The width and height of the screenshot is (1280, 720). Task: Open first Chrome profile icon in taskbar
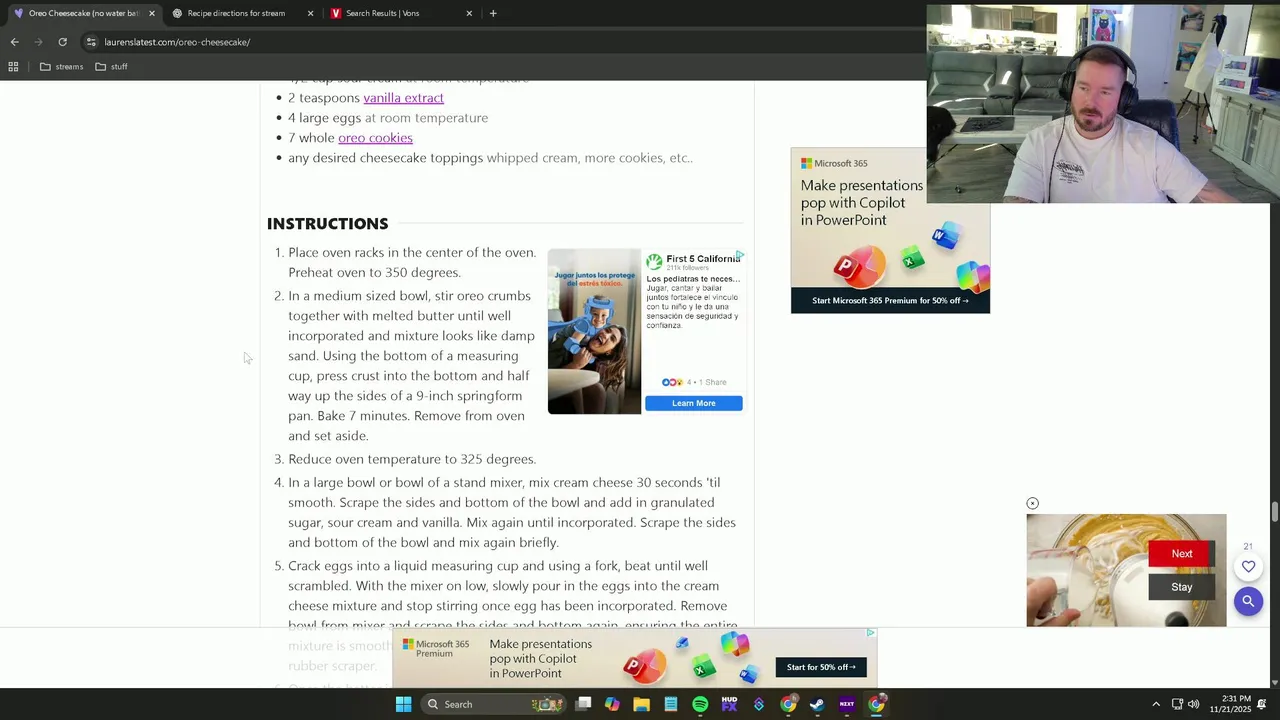coord(788,704)
